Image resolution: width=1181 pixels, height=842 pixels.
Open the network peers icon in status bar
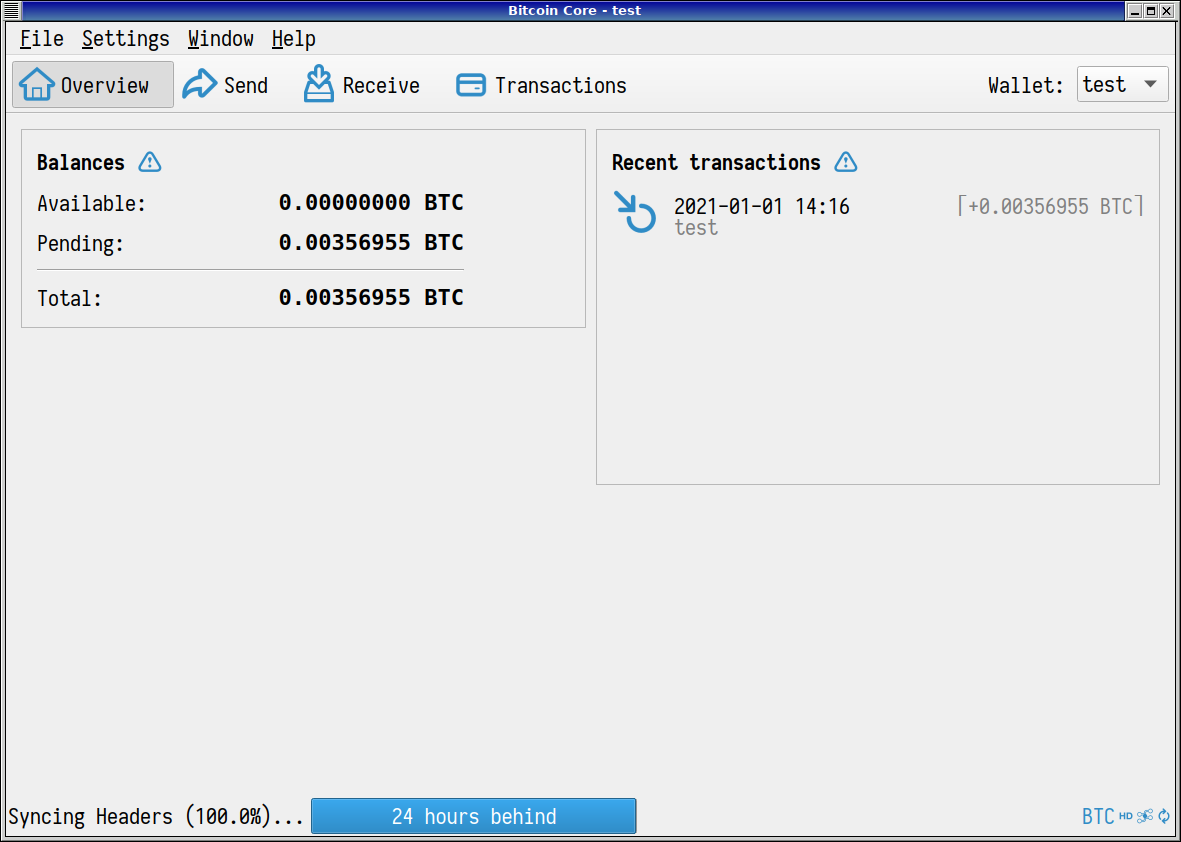(x=1145, y=816)
